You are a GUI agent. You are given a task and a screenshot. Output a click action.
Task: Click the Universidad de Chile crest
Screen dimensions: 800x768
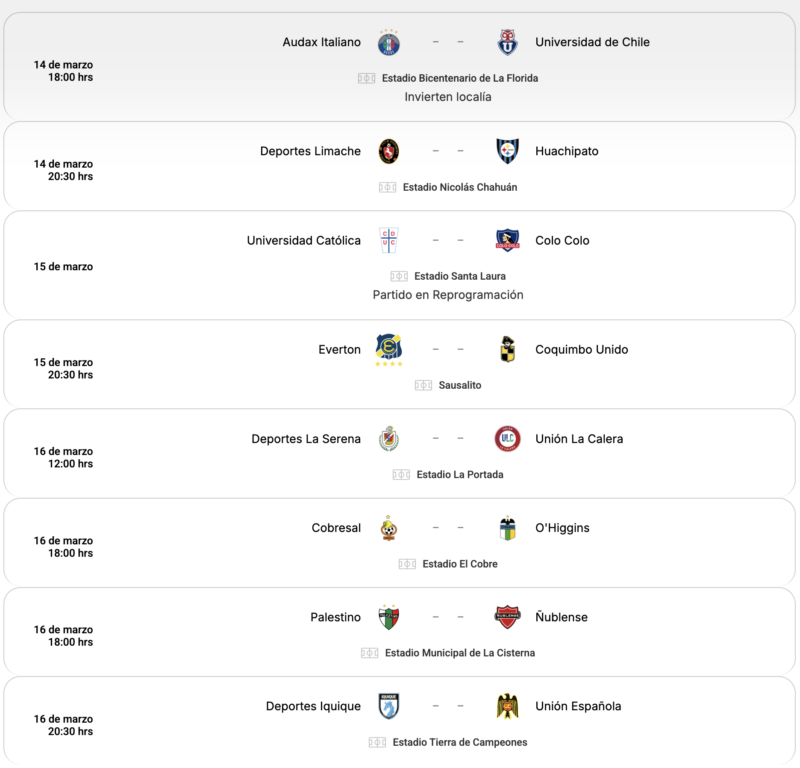[508, 43]
